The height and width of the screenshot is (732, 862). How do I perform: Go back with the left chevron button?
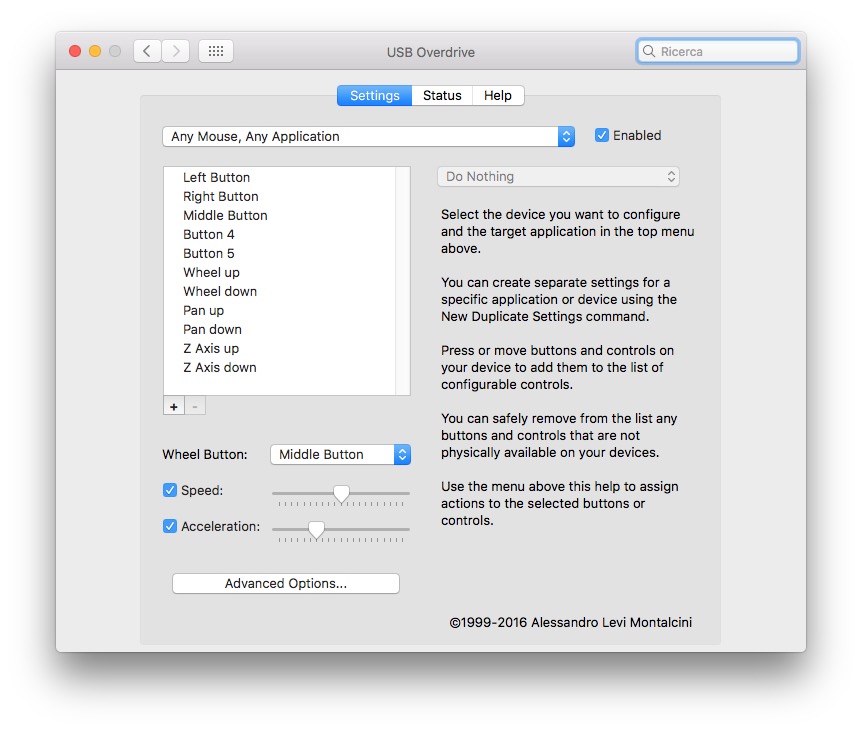(147, 51)
